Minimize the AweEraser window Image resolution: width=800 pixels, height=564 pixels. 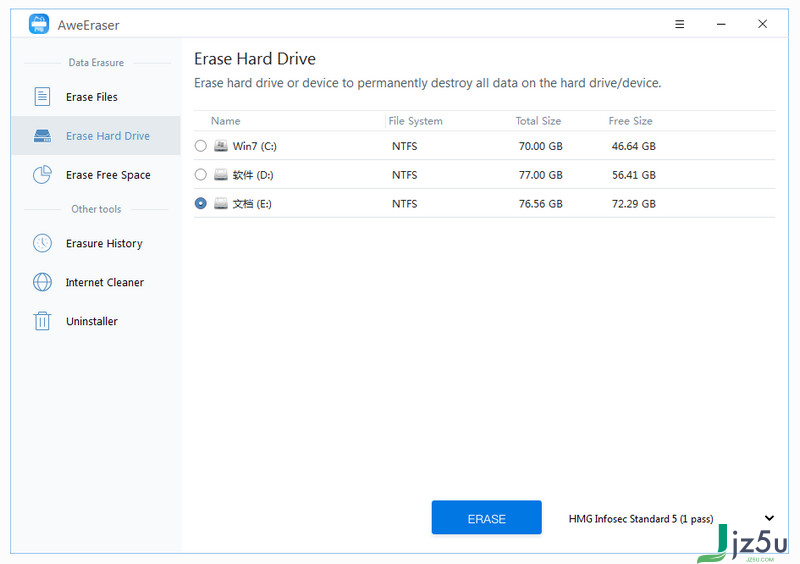(721, 24)
